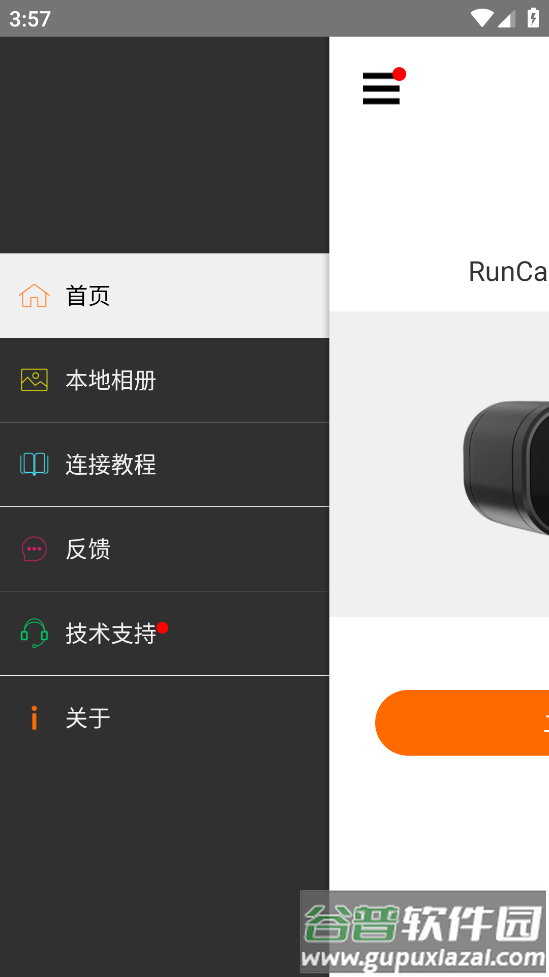Click the orange house icon
Viewport: 549px width, 977px height.
[x=34, y=295]
